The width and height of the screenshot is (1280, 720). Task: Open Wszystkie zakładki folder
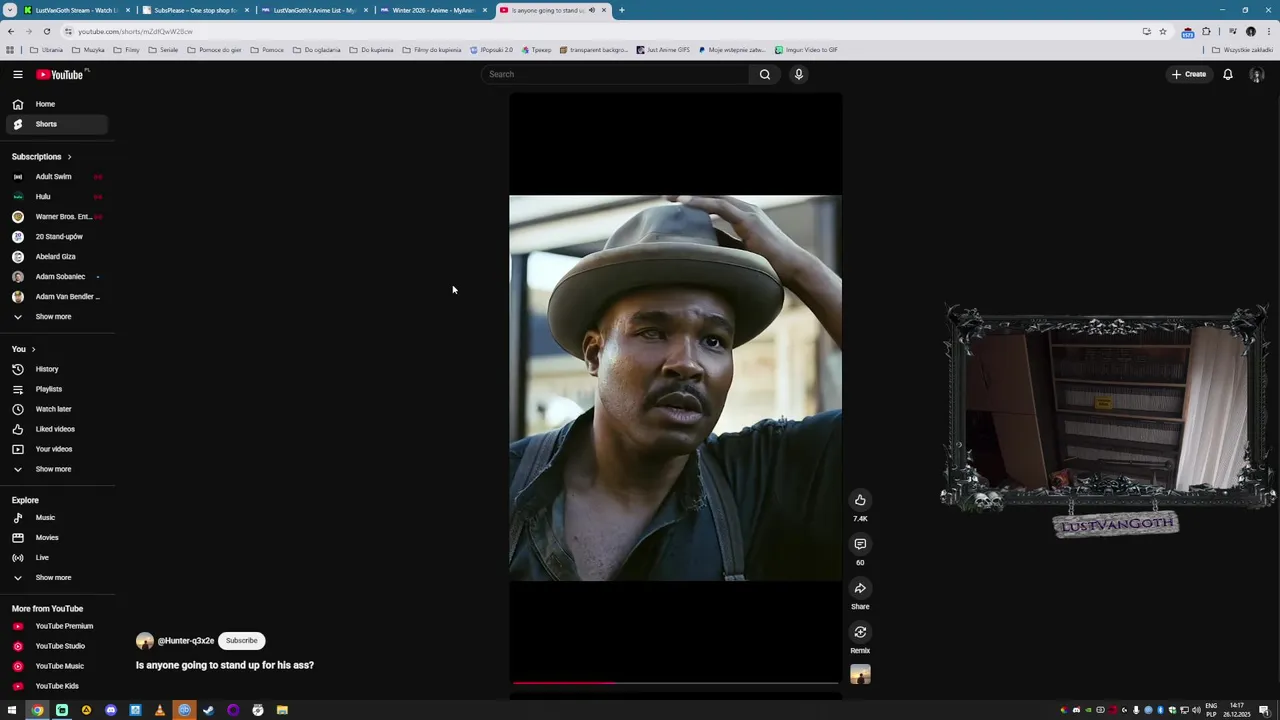(x=1241, y=50)
